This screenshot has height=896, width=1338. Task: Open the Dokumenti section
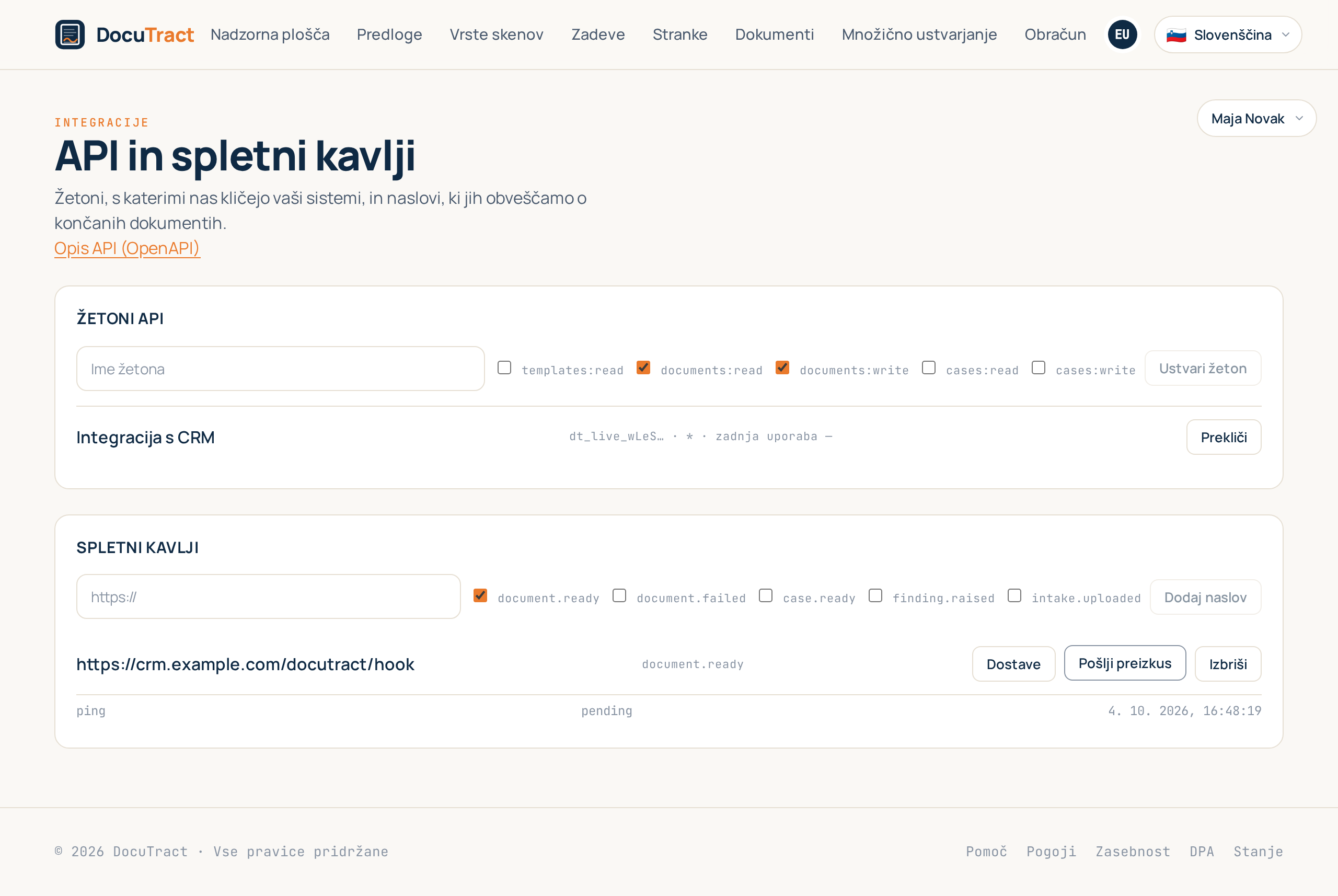click(x=774, y=35)
